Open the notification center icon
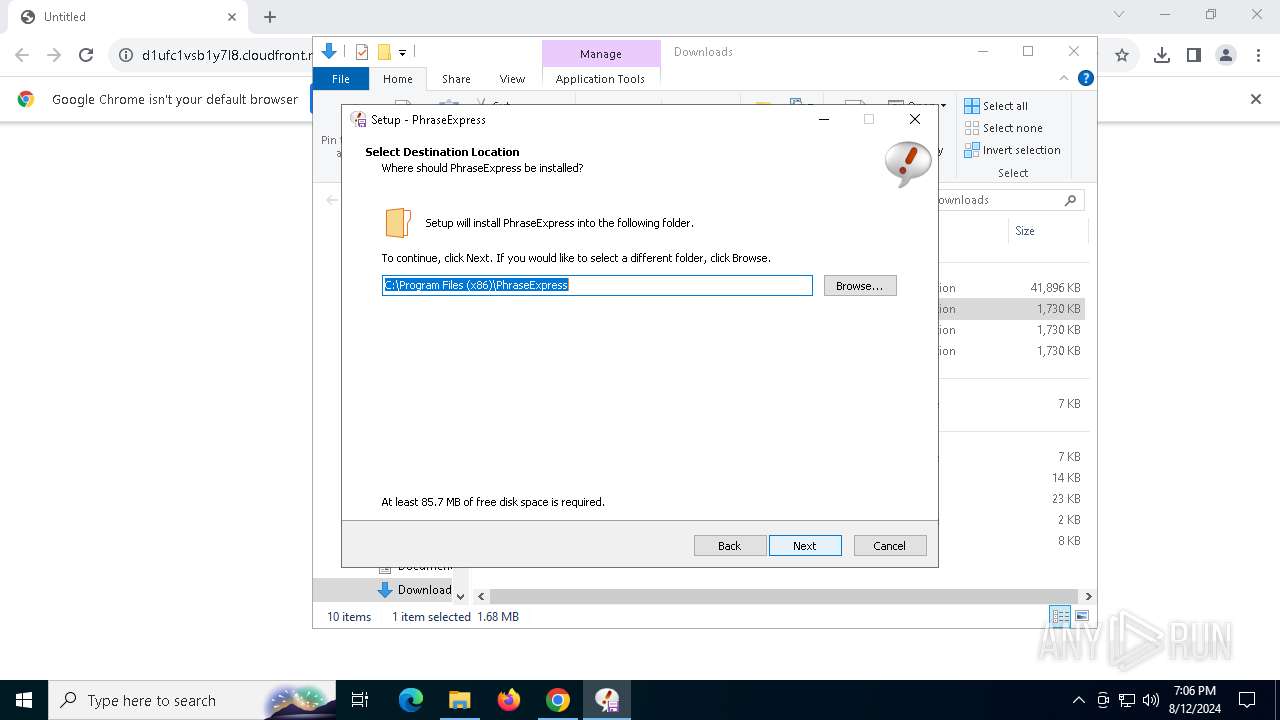The image size is (1280, 720). pos(1247,700)
